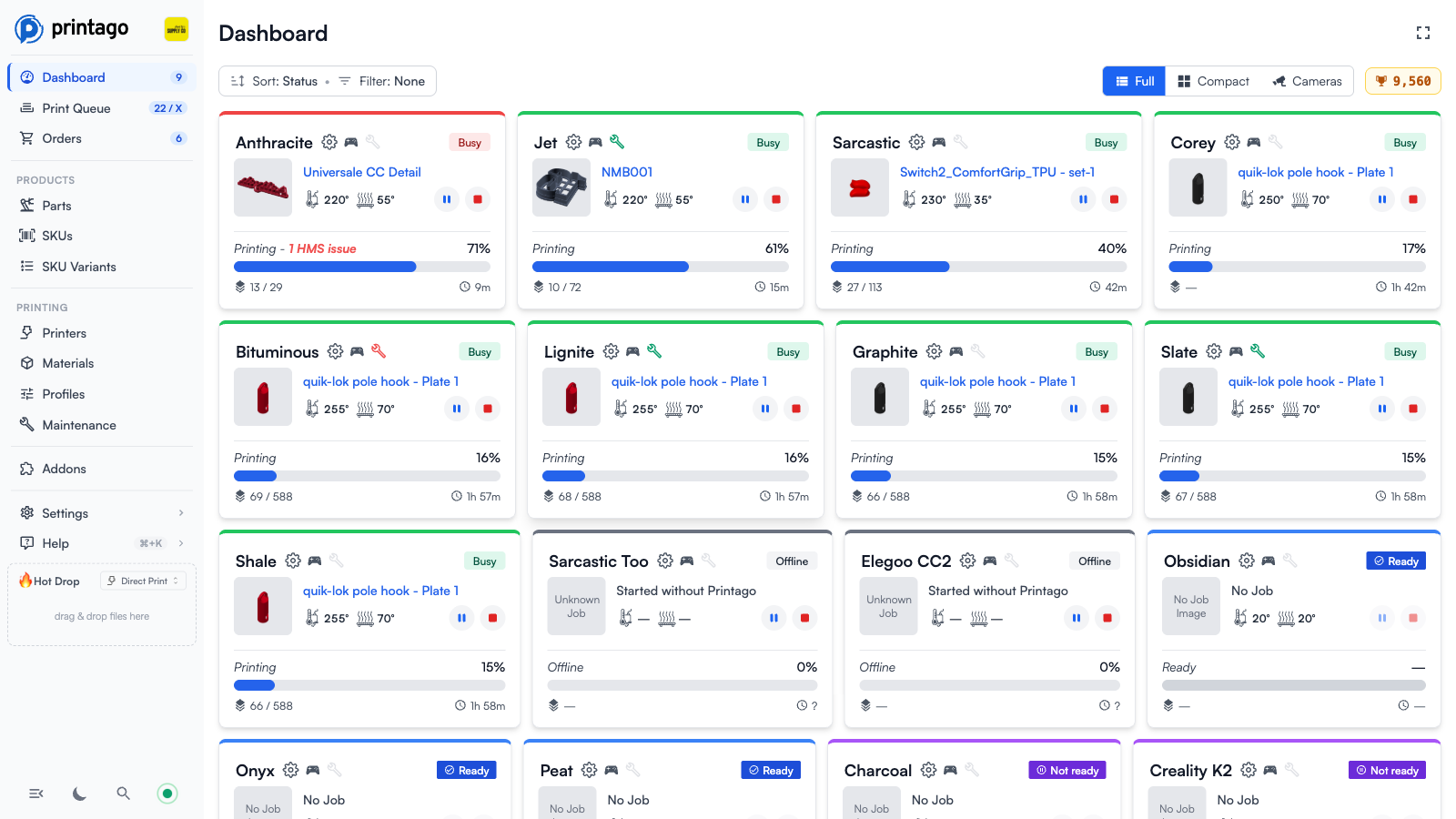1456x819 pixels.
Task: Open NMB001 job link
Action: pos(627,172)
